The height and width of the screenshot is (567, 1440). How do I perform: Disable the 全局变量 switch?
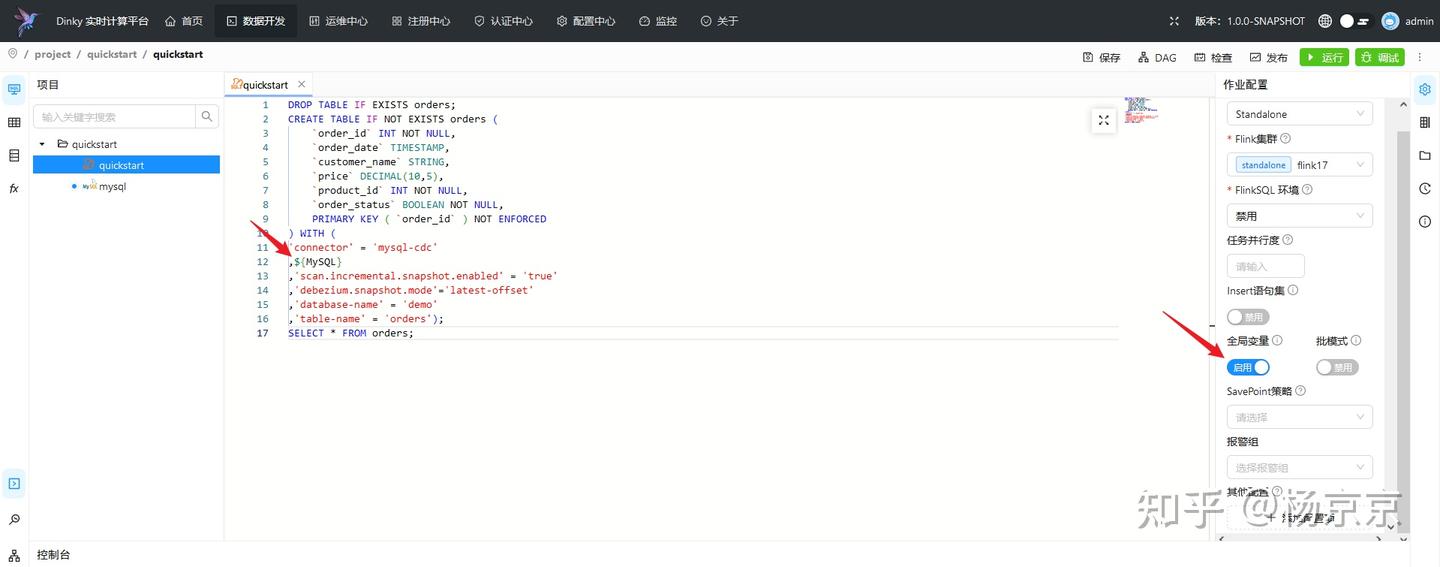[1247, 367]
